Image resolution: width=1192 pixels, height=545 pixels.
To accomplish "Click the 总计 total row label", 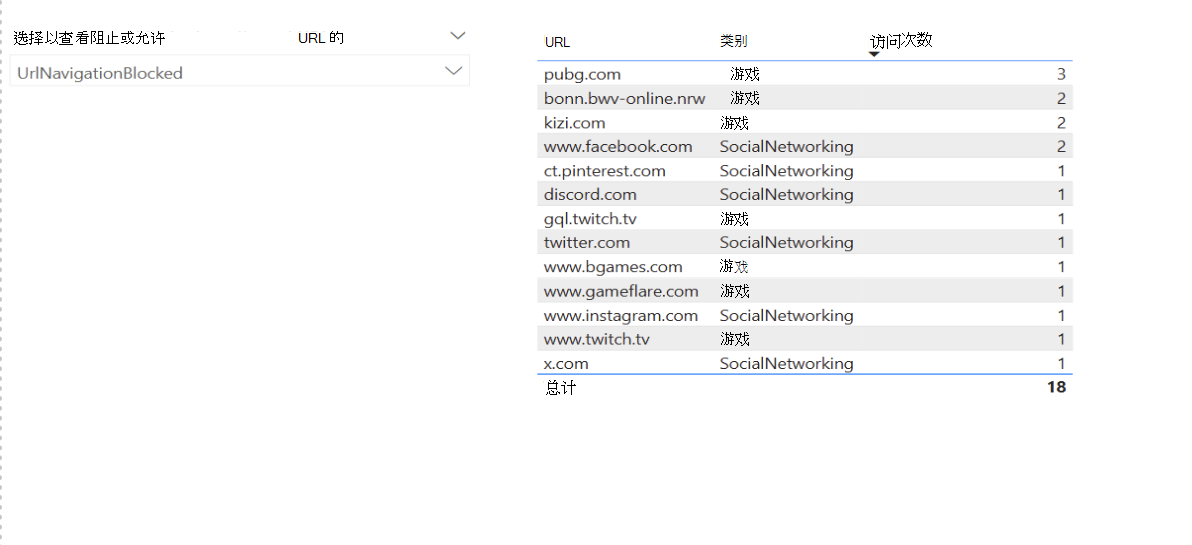I will (560, 388).
